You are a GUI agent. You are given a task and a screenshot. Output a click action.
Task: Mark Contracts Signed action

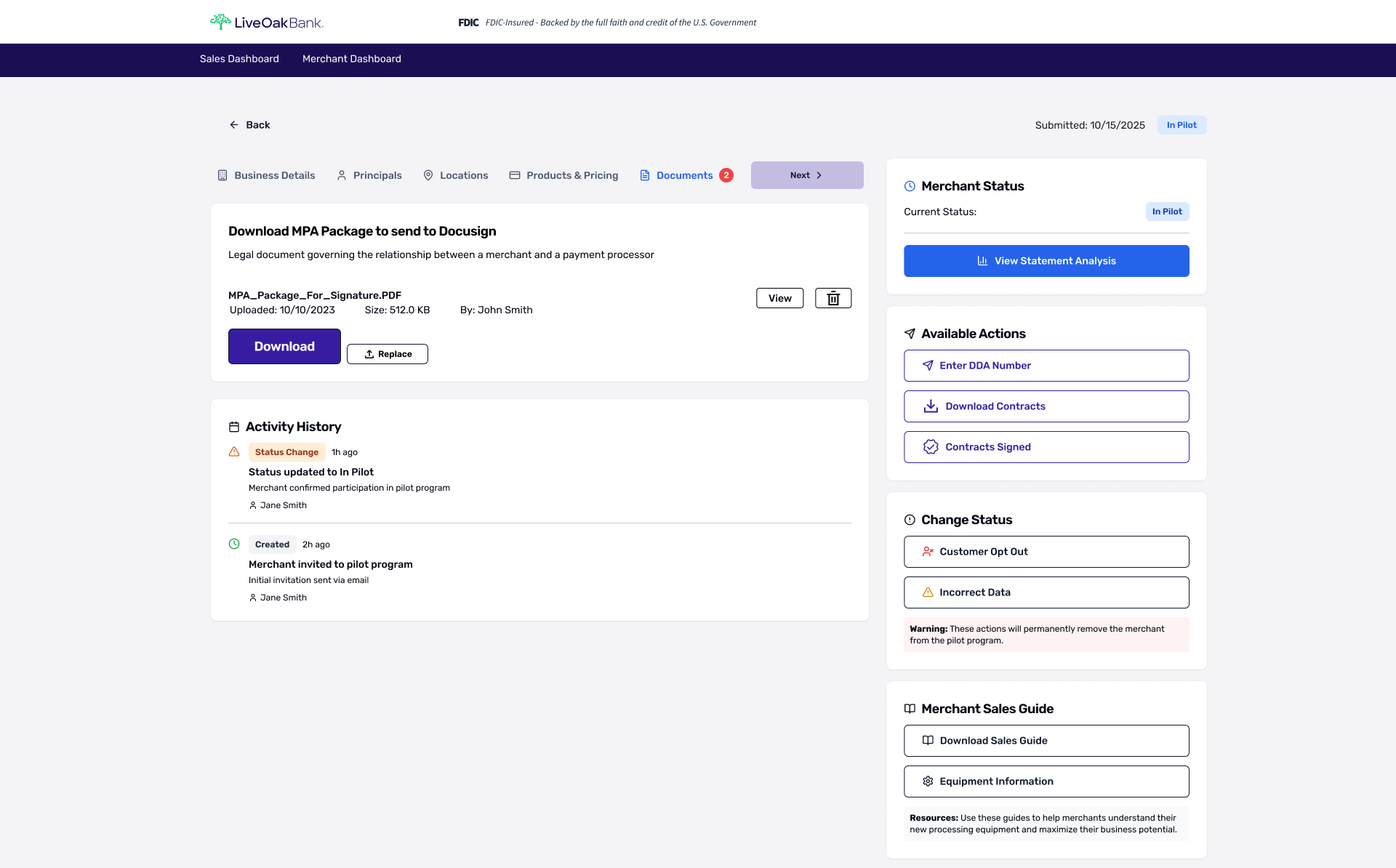(1046, 447)
